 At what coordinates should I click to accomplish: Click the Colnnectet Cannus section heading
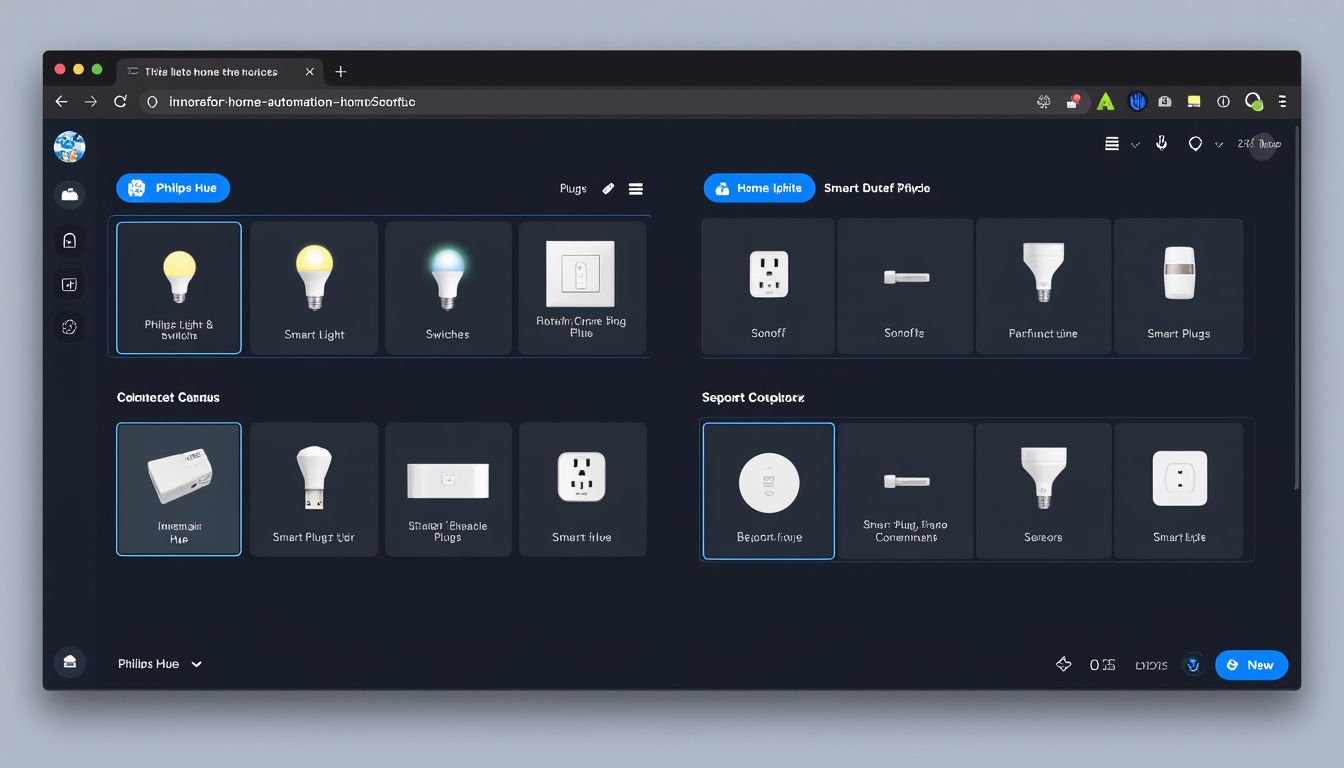(168, 397)
